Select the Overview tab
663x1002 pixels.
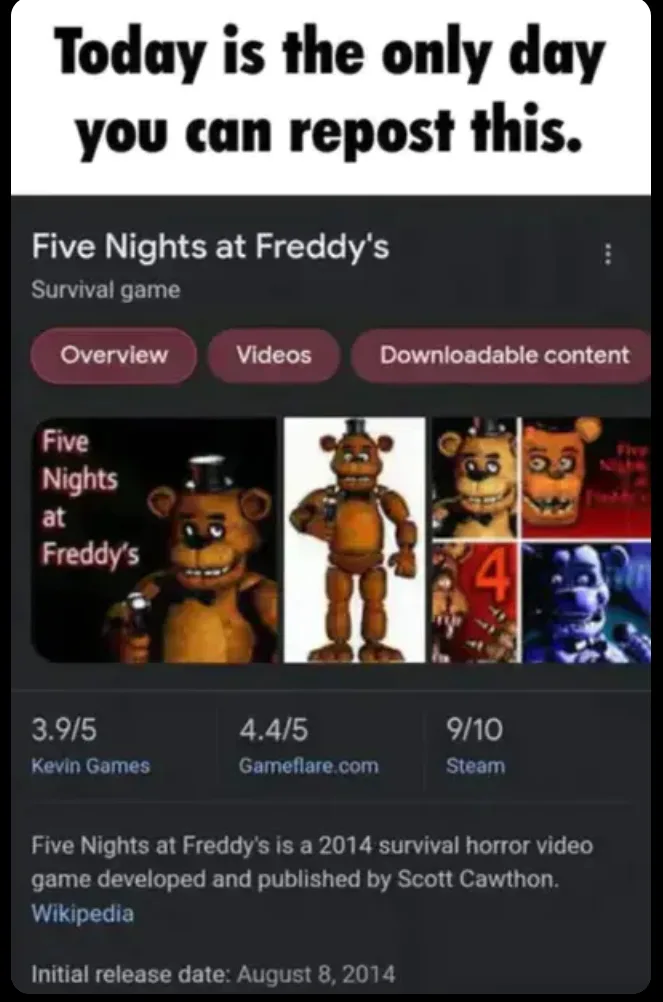(x=114, y=355)
